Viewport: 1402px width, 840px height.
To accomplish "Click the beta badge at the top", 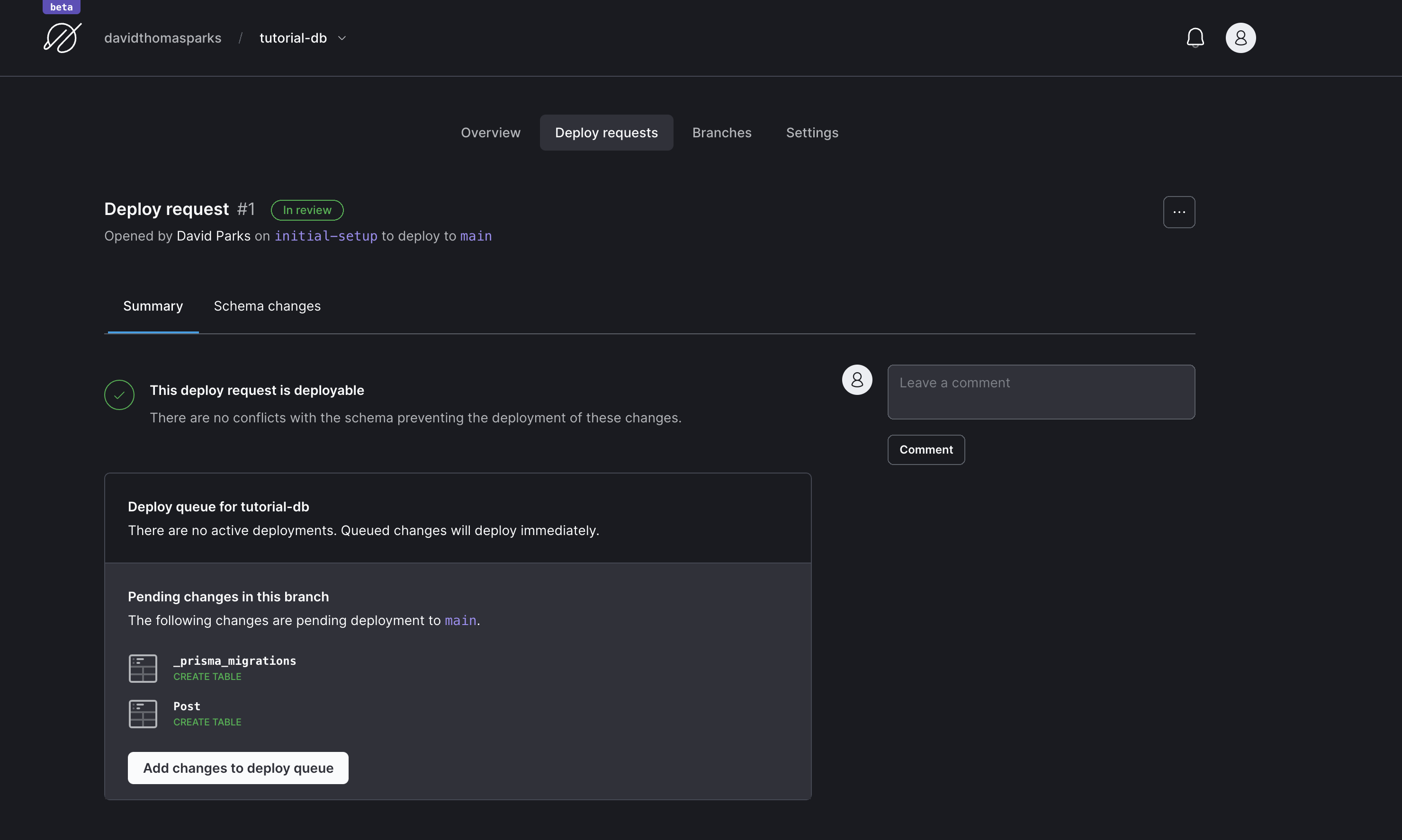I will (x=61, y=7).
